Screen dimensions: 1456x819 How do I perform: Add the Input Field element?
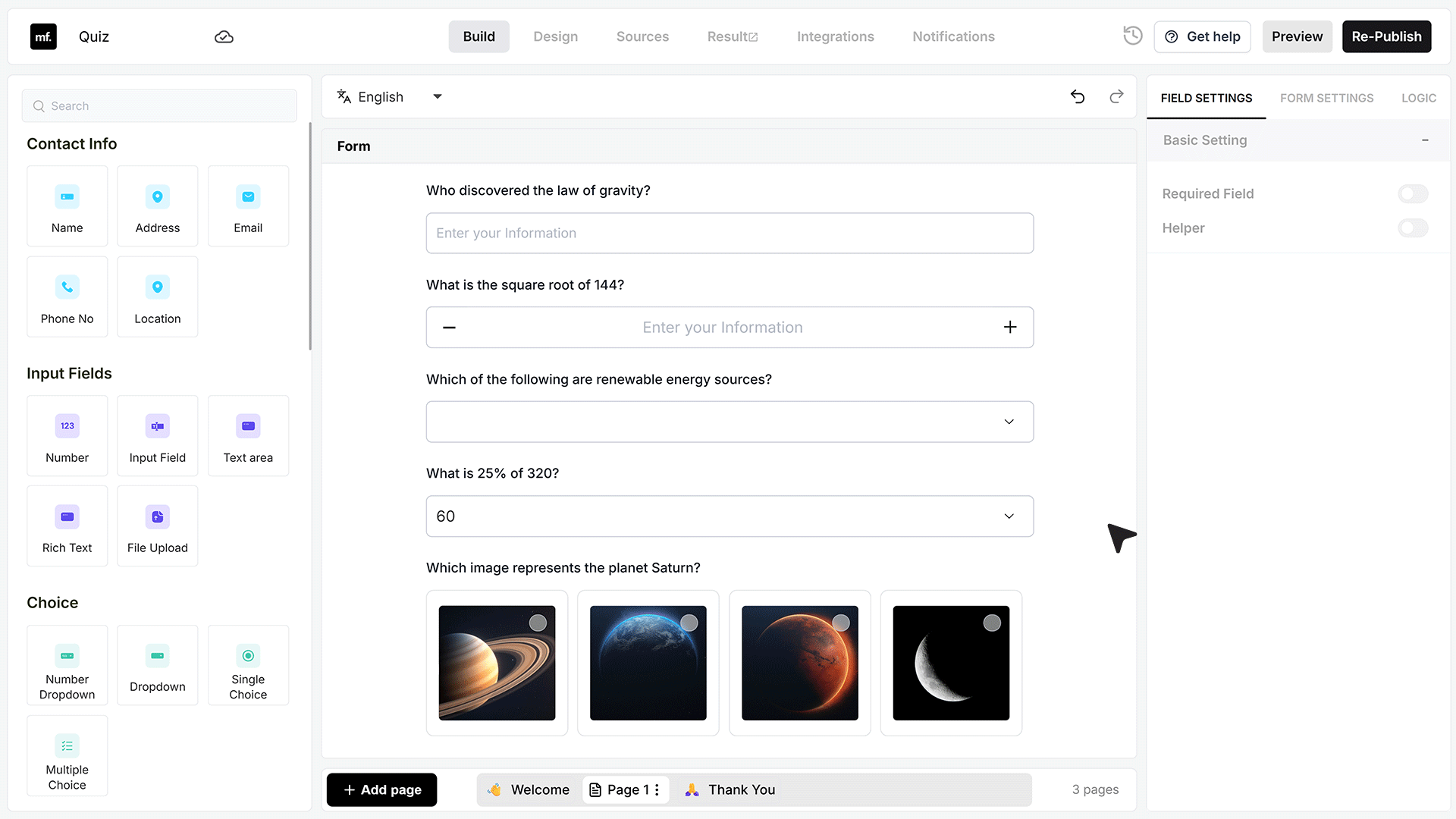click(x=158, y=436)
